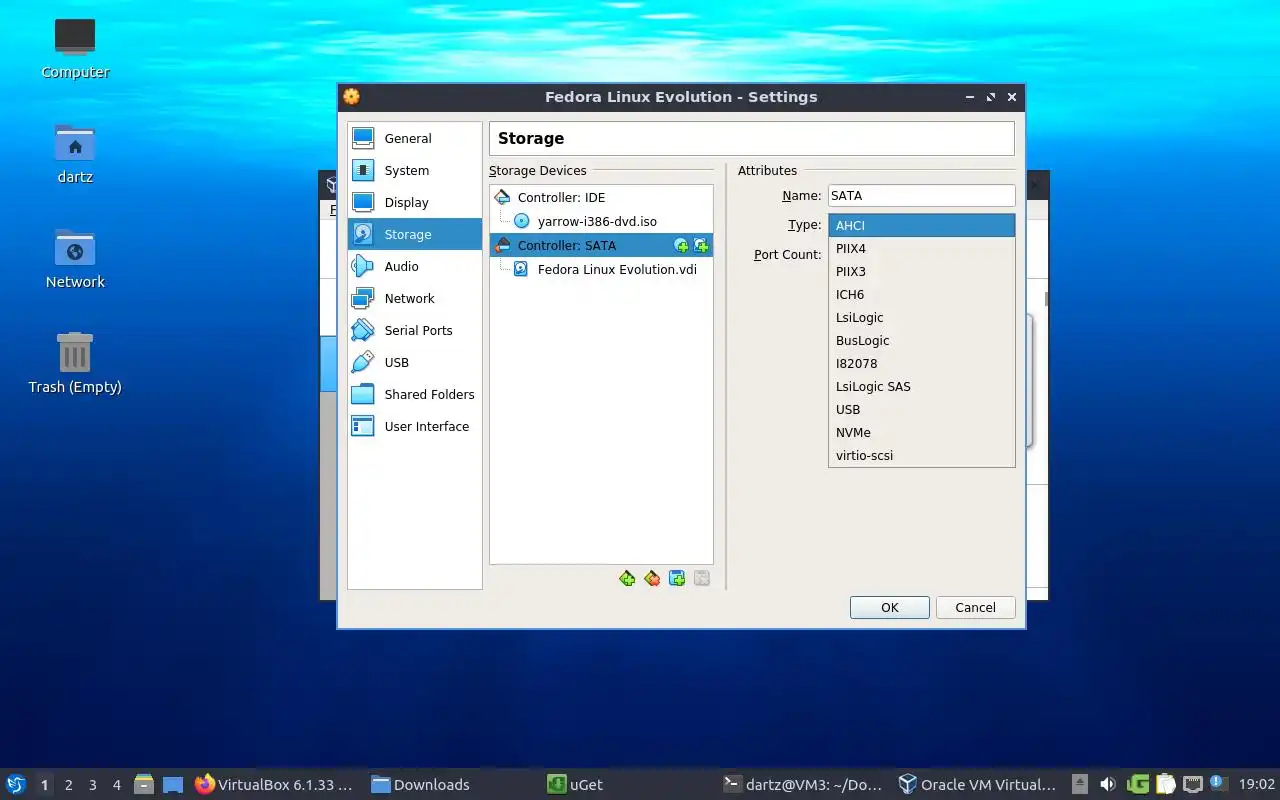Click the controller Name input field
The width and height of the screenshot is (1280, 800).
click(921, 196)
